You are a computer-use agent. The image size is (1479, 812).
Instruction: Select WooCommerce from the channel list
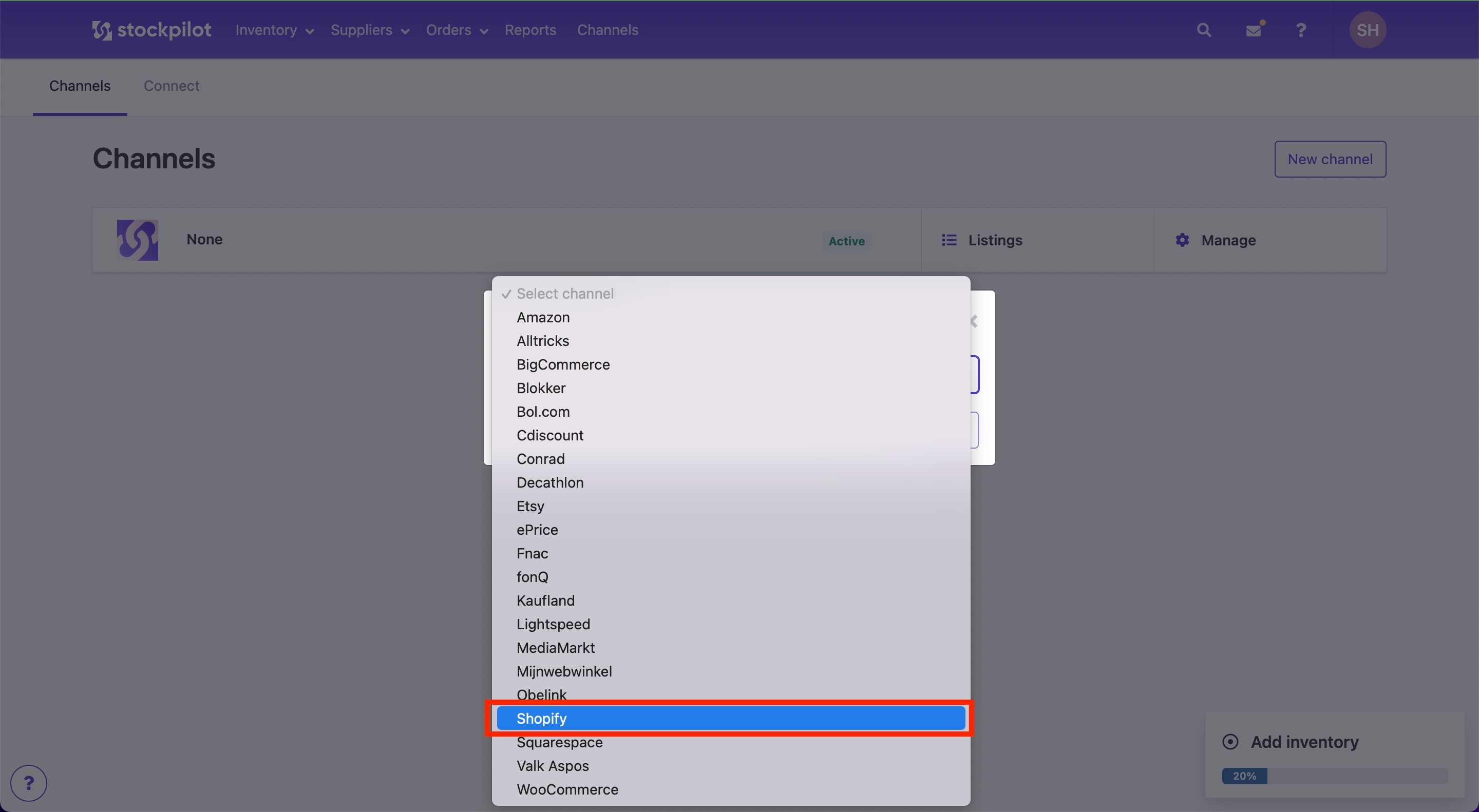(x=731, y=789)
